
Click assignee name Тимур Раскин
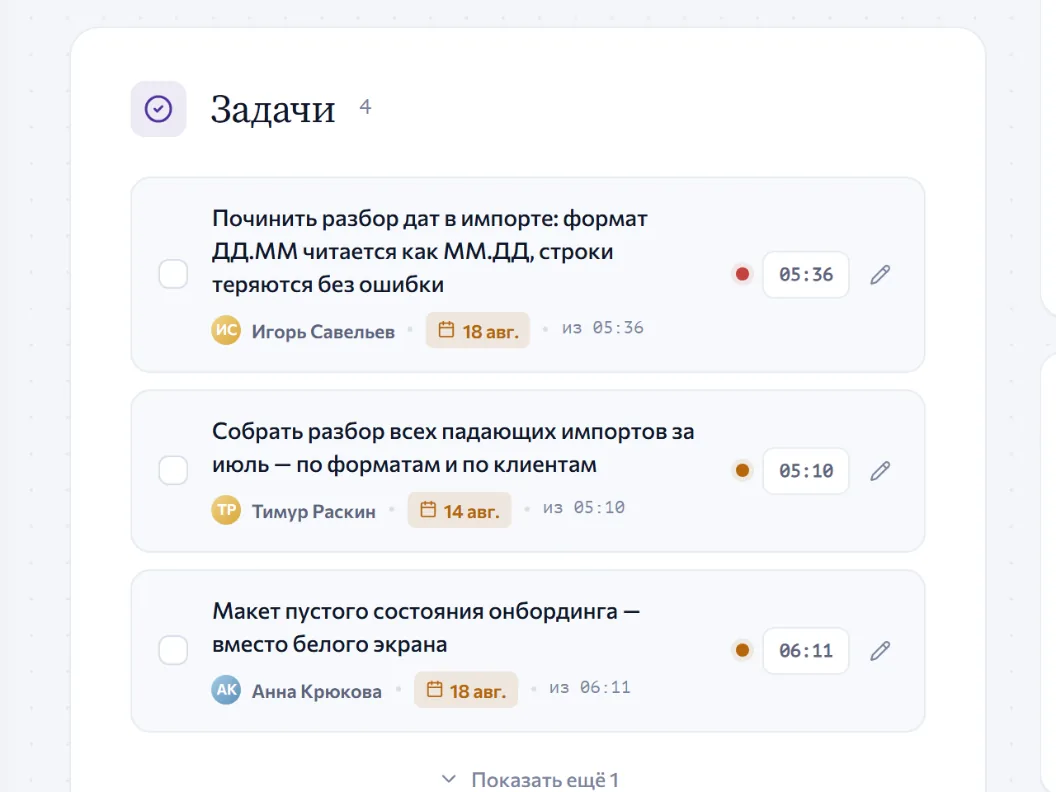tap(314, 511)
